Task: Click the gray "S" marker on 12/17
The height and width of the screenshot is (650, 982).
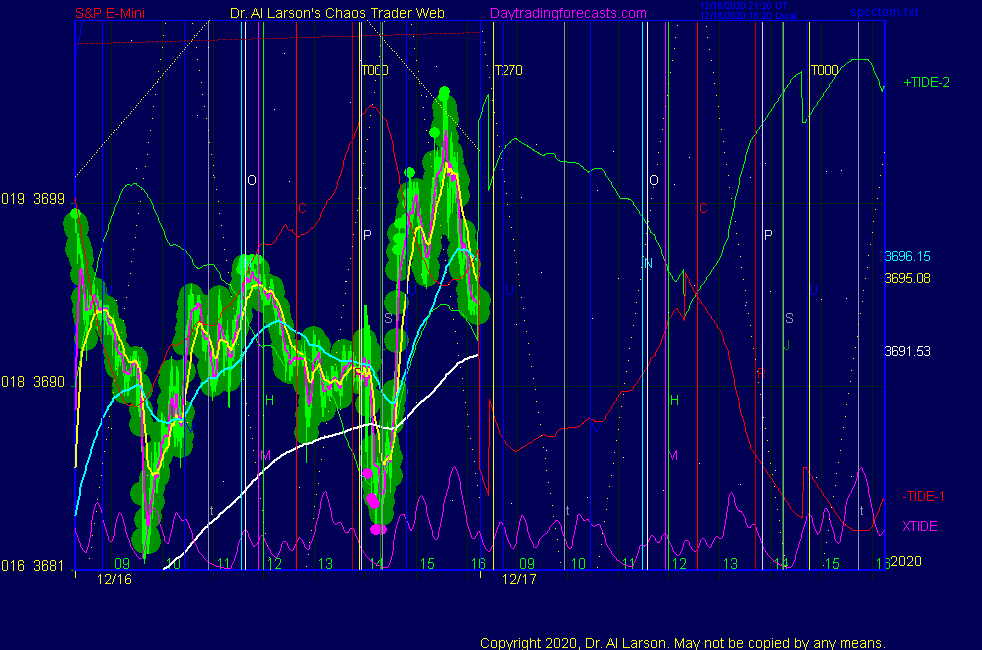Action: 789,318
